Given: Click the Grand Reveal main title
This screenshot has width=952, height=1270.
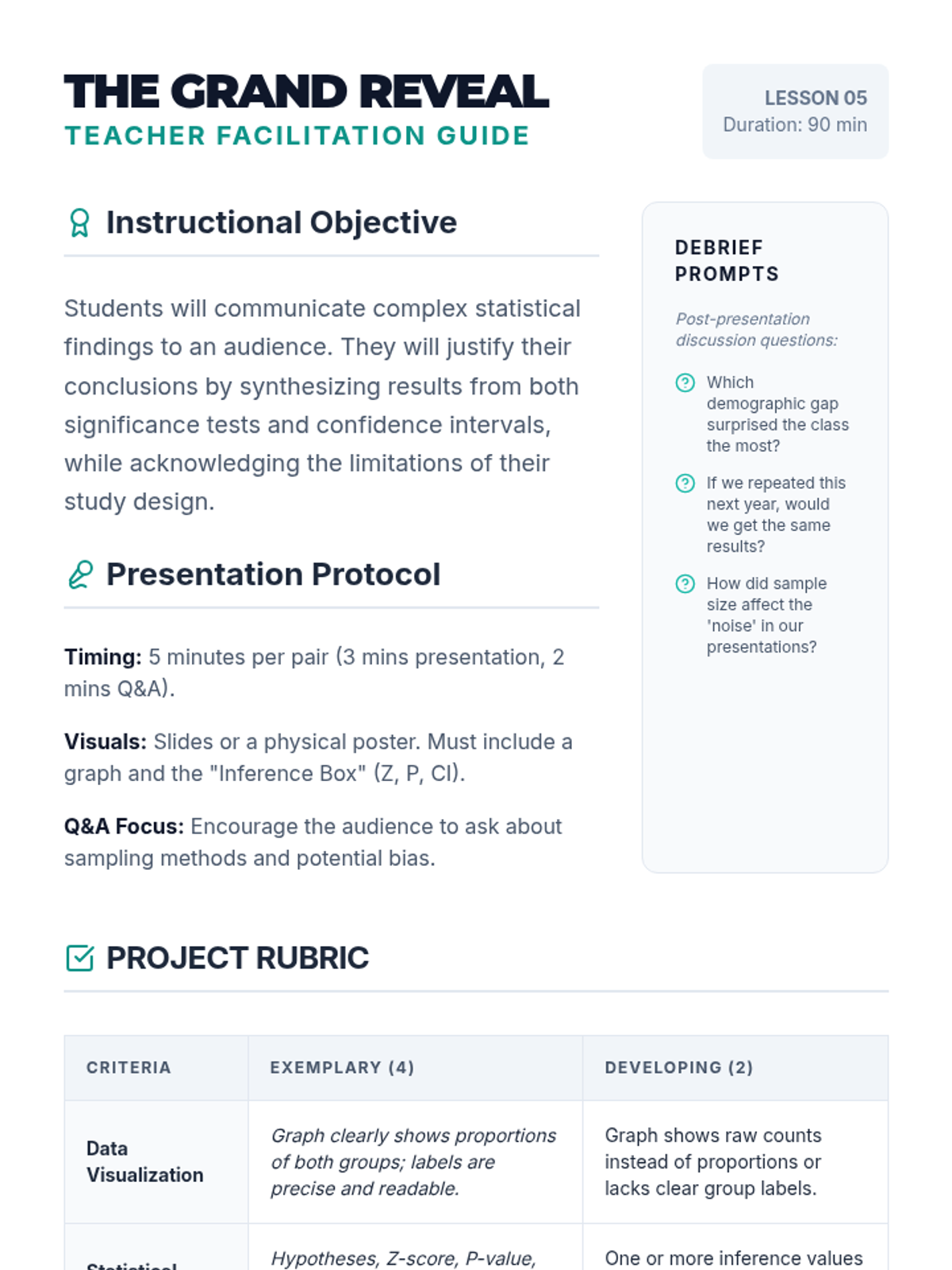Looking at the screenshot, I should coord(306,91).
